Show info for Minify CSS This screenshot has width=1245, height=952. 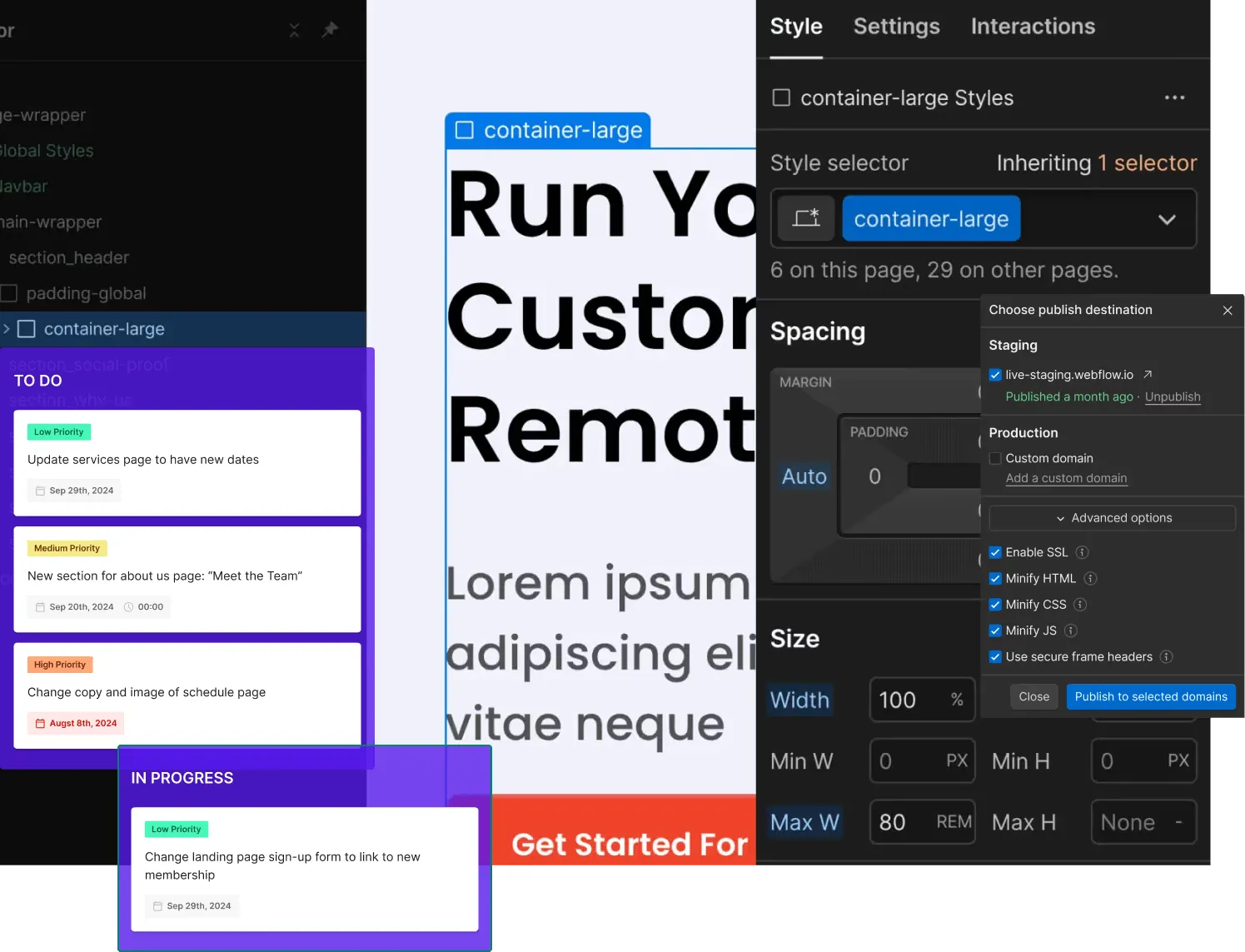pos(1080,605)
